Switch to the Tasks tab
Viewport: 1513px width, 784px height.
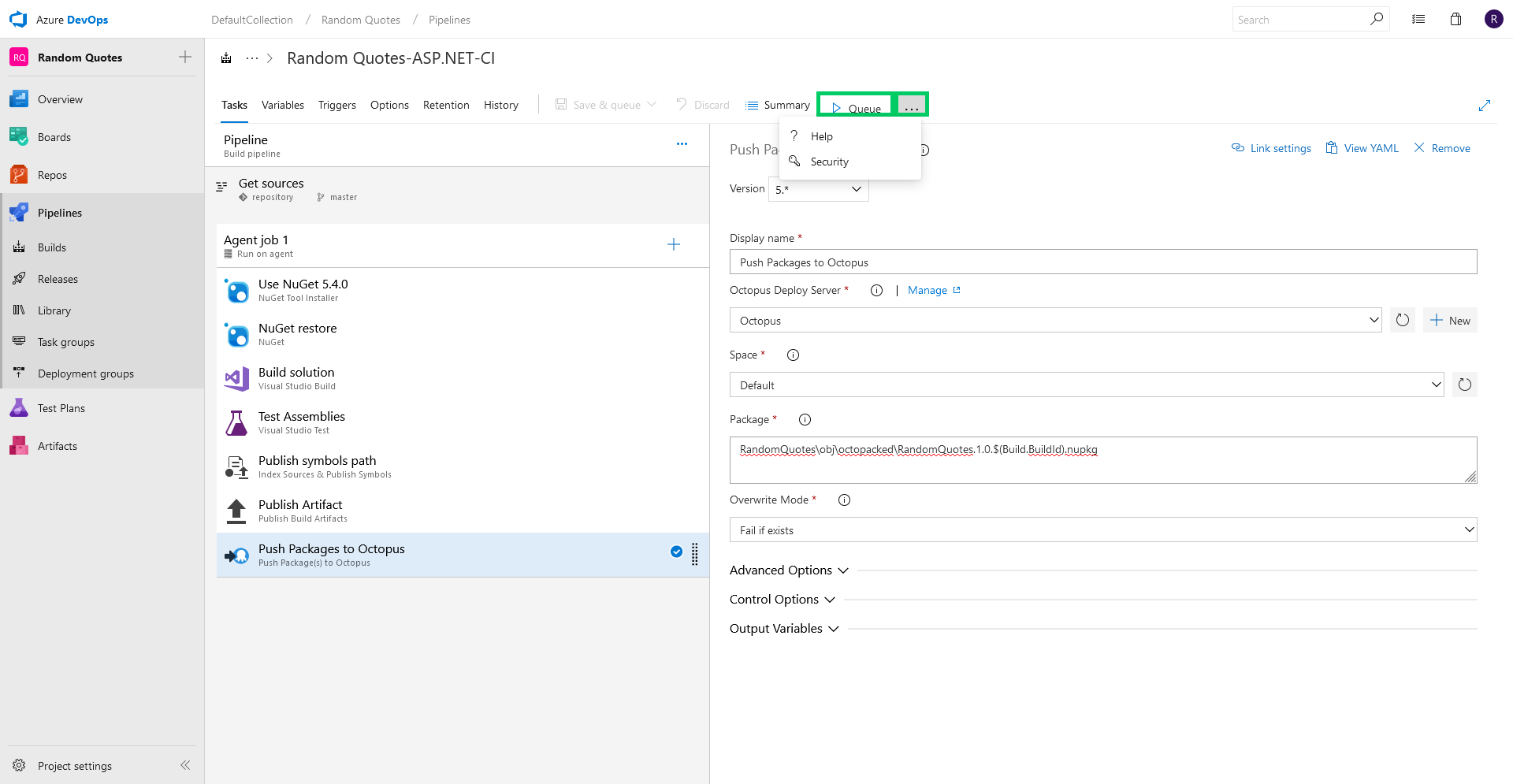pyautogui.click(x=234, y=105)
